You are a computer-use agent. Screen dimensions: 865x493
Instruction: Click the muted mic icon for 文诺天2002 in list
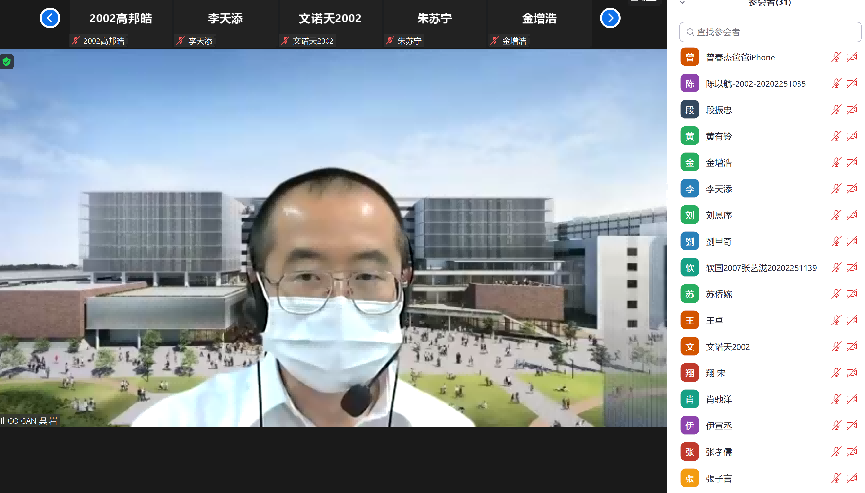(x=836, y=347)
